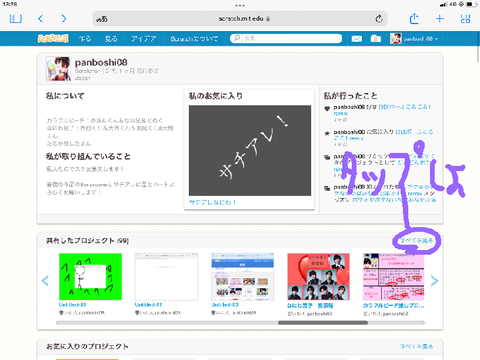Open the featured project title link below thumbnail
480x360 pixels.
(x=212, y=202)
